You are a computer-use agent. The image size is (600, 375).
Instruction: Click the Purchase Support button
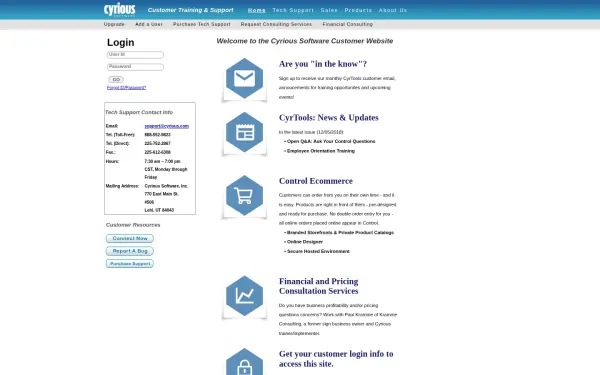point(130,264)
